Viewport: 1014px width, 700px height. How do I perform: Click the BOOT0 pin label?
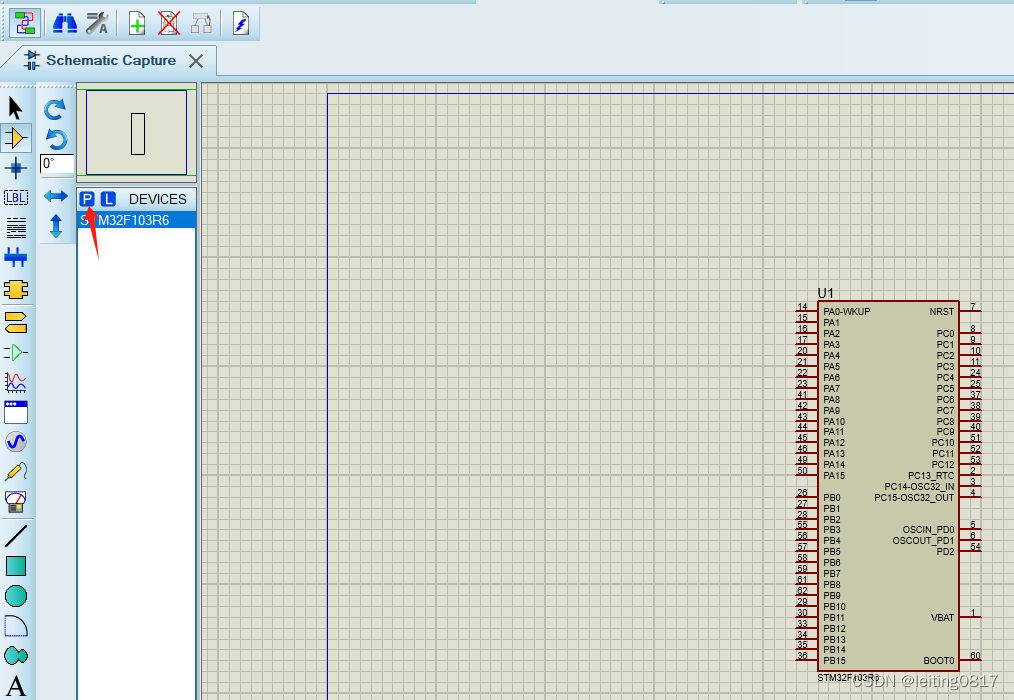tap(938, 661)
